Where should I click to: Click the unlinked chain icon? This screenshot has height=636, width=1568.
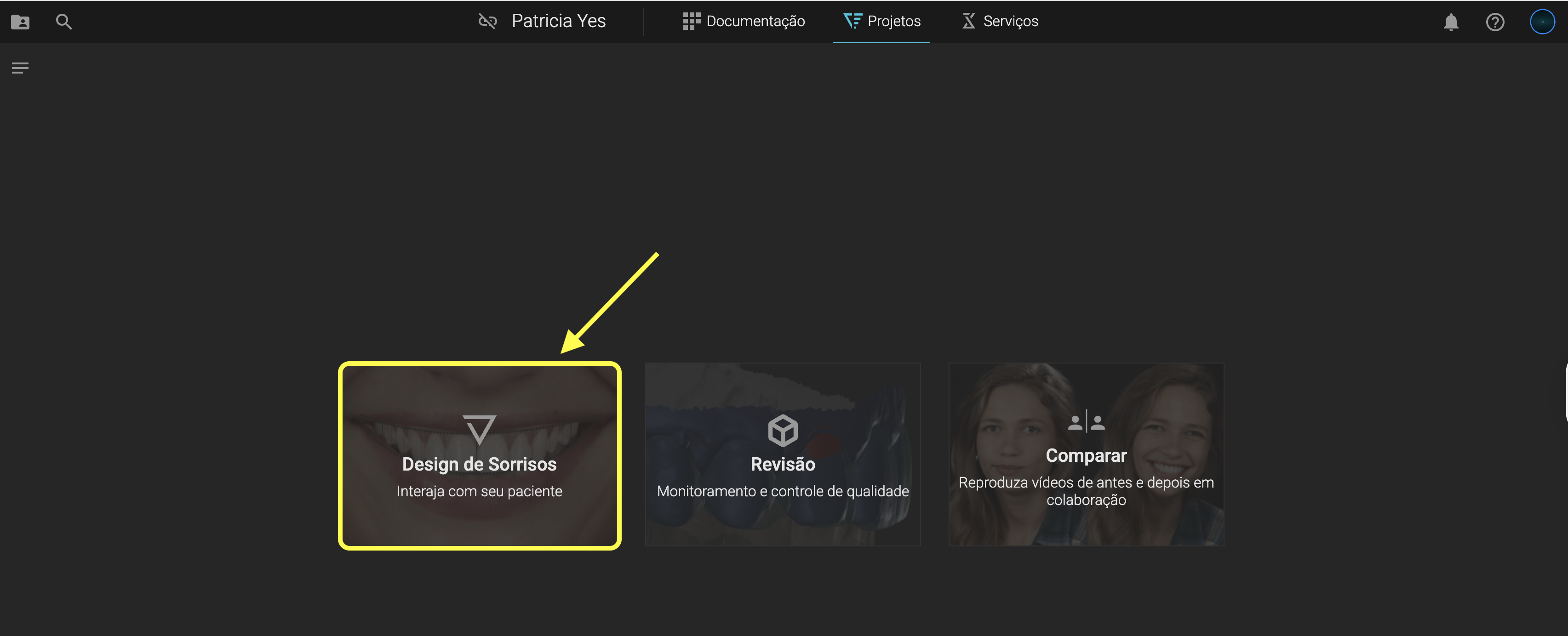(487, 22)
